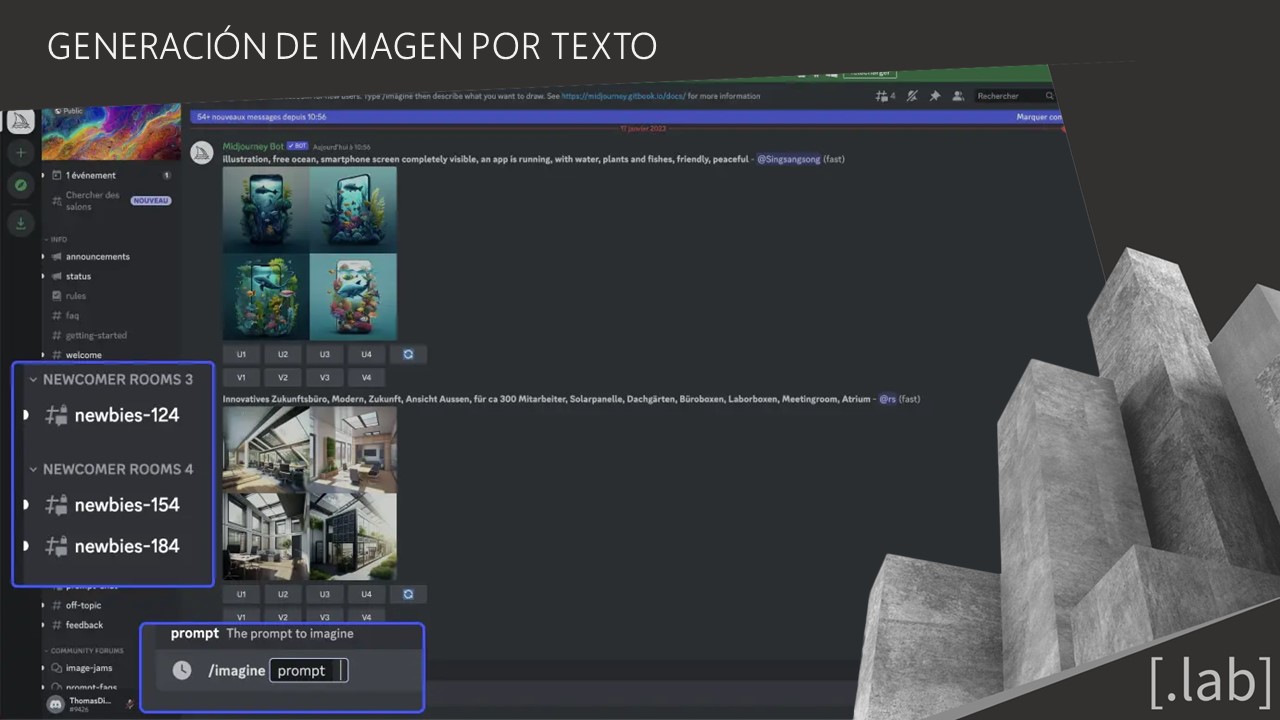Toggle microphone mute next to ThomasDi username

pyautogui.click(x=130, y=704)
